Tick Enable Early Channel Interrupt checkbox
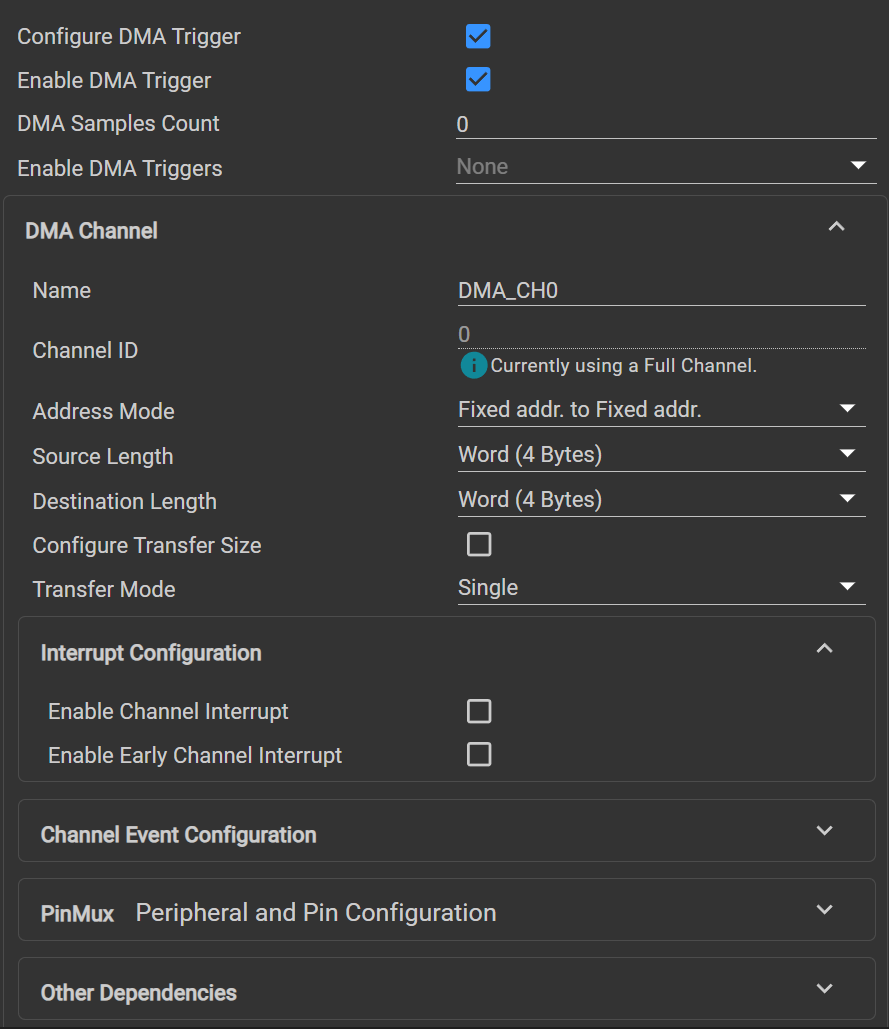 pyautogui.click(x=479, y=754)
